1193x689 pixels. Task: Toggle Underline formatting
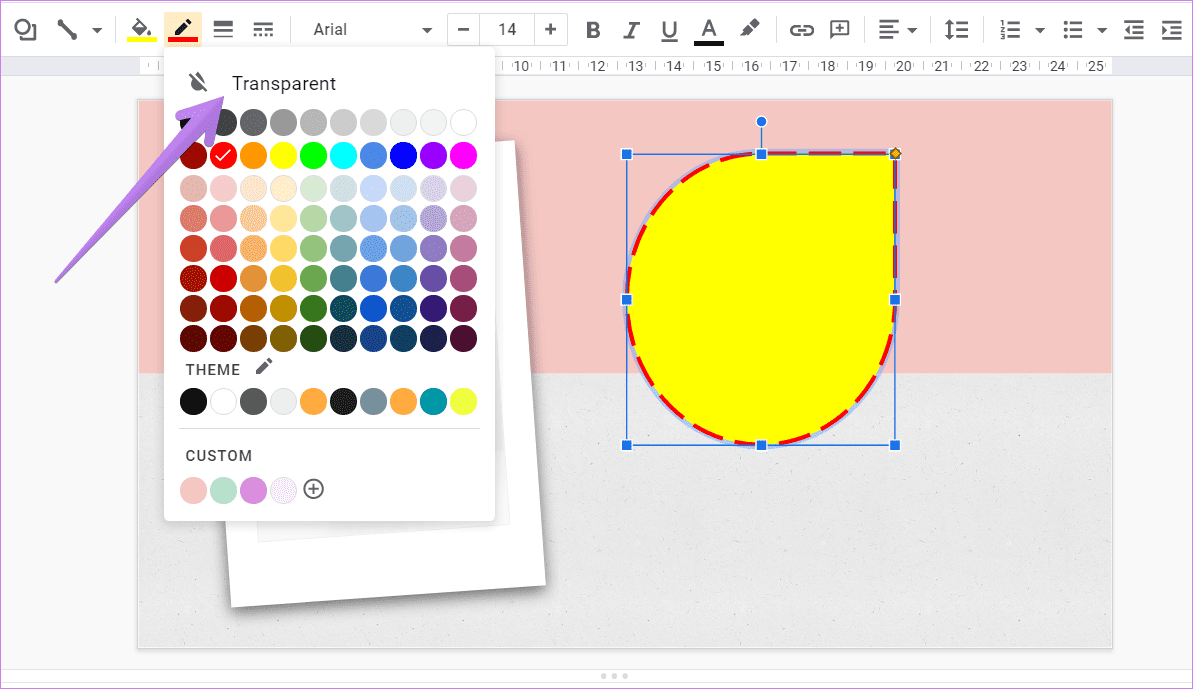click(x=669, y=30)
